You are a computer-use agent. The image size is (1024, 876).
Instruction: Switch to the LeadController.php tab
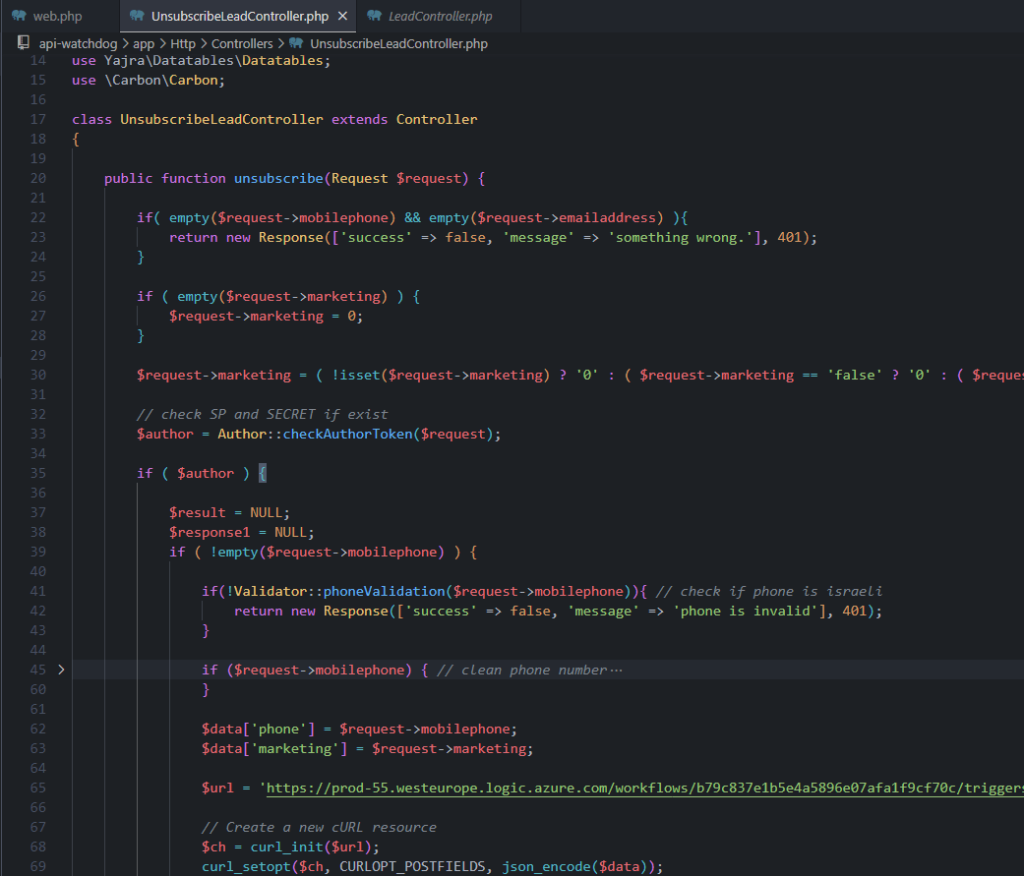pyautogui.click(x=440, y=16)
